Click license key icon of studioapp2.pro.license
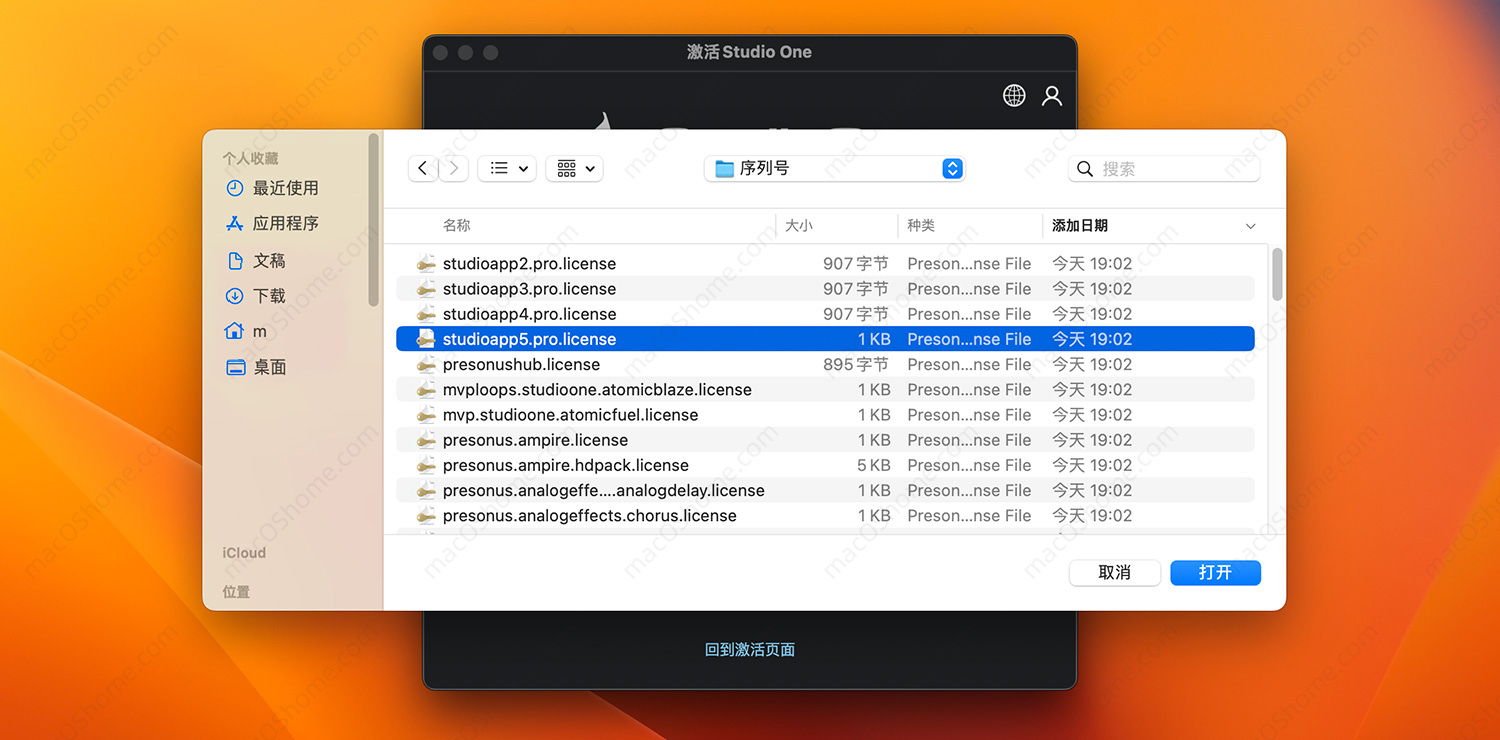The width and height of the screenshot is (1500, 740). click(x=426, y=264)
